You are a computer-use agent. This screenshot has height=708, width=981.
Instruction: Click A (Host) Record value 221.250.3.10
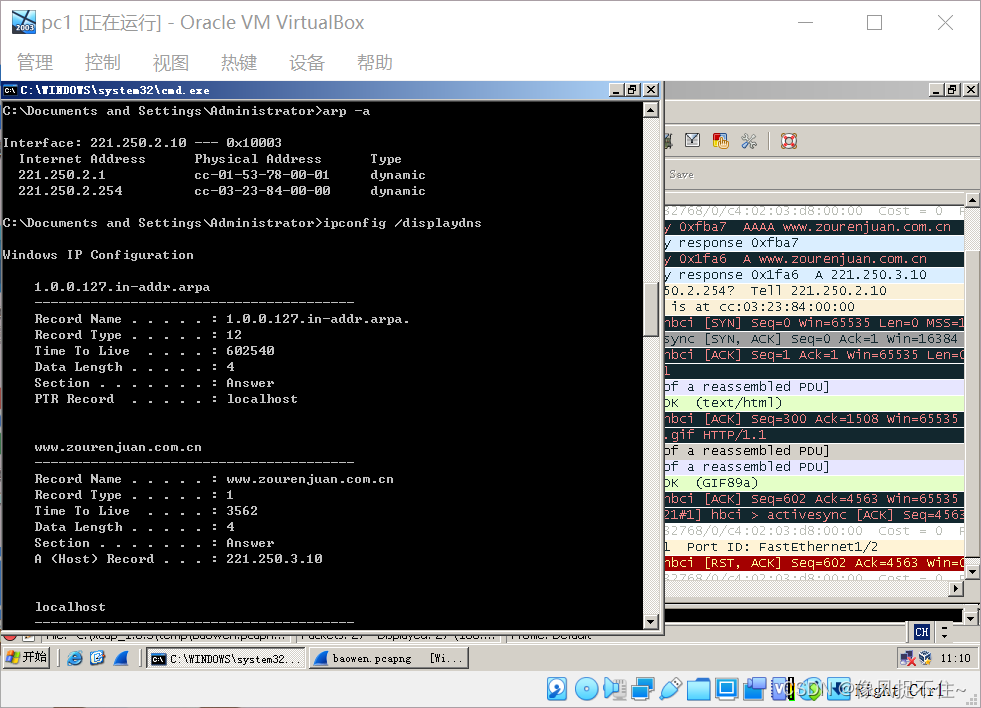[x=274, y=559]
